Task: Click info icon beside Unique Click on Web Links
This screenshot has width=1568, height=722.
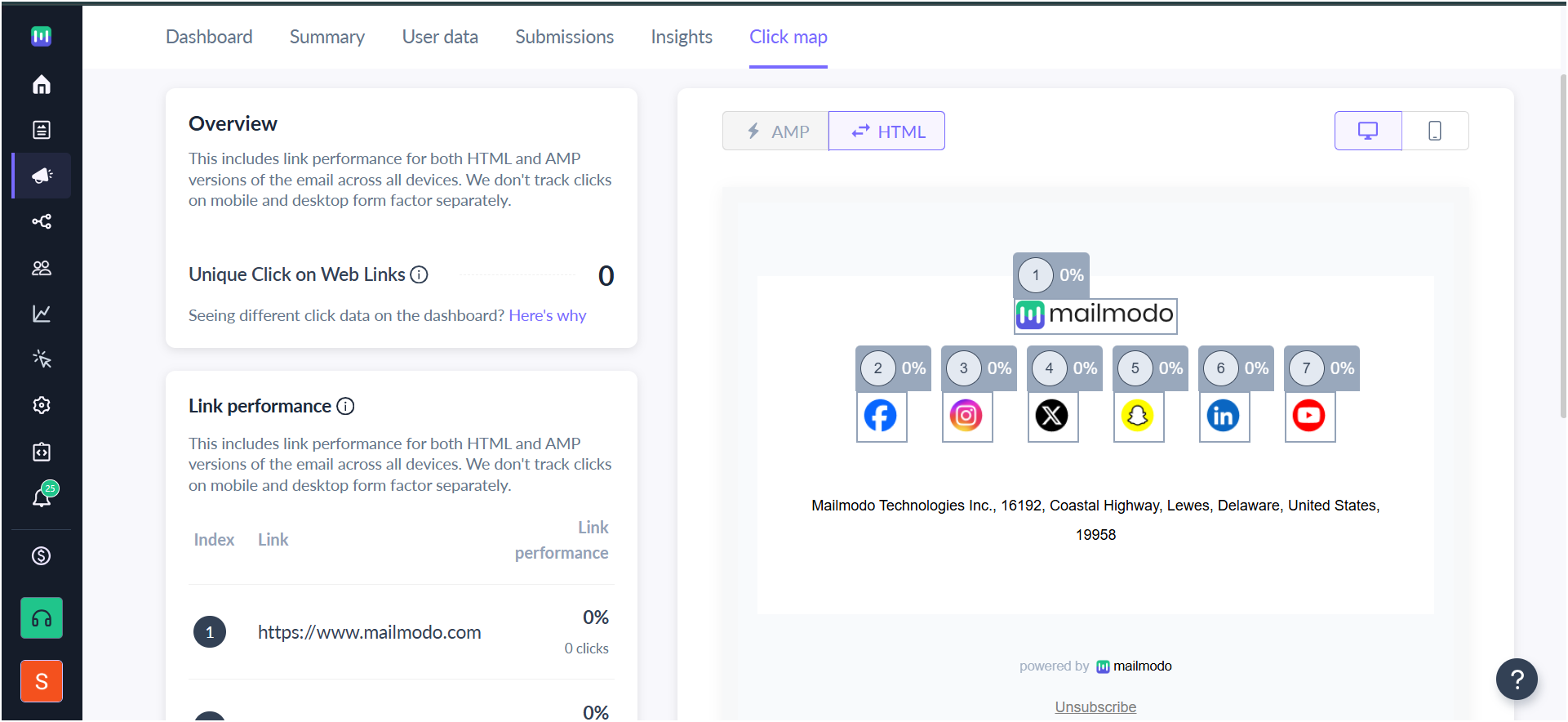Action: pyautogui.click(x=419, y=274)
